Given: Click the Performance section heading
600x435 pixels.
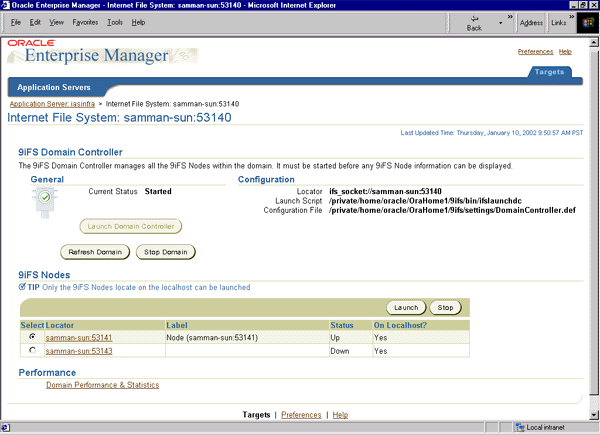Looking at the screenshot, I should pos(47,373).
